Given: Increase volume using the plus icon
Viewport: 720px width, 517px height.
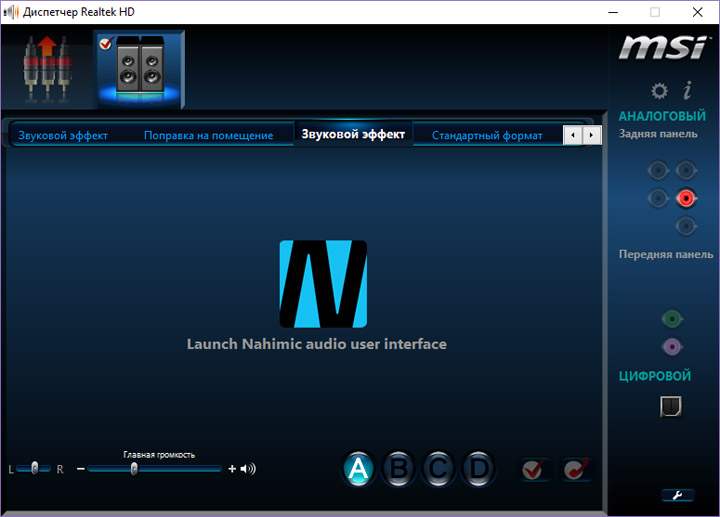Looking at the screenshot, I should pos(232,469).
